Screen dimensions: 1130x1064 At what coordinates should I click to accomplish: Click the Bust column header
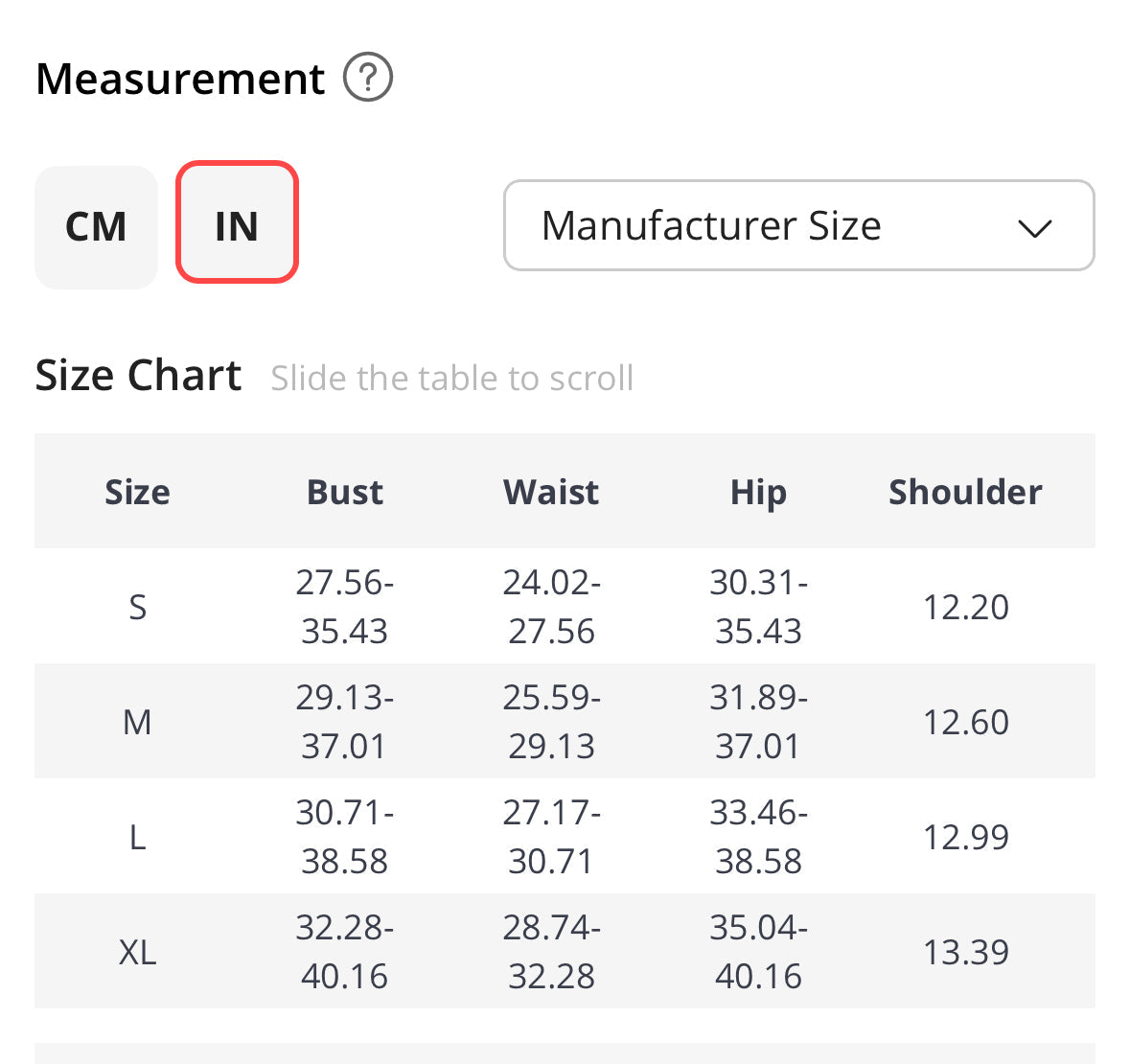(344, 492)
